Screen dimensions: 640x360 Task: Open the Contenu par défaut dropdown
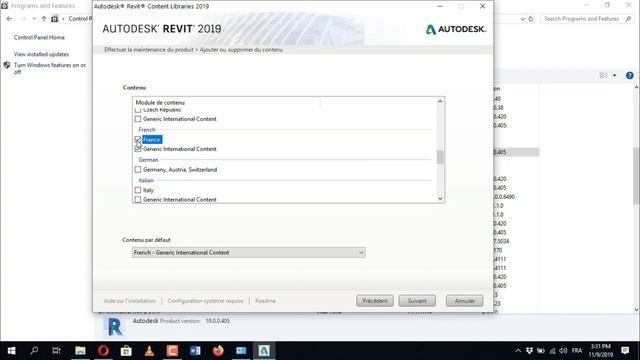pos(249,253)
